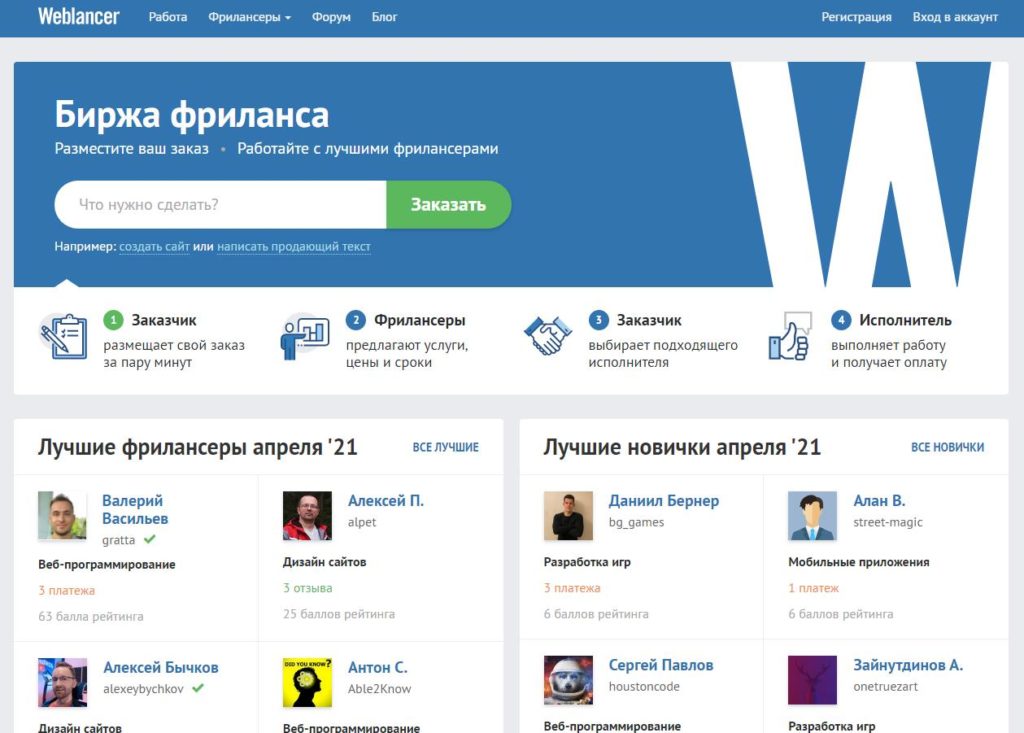Click 'Мобильные приложения' under Алан В.
The height and width of the screenshot is (733, 1024).
[859, 561]
